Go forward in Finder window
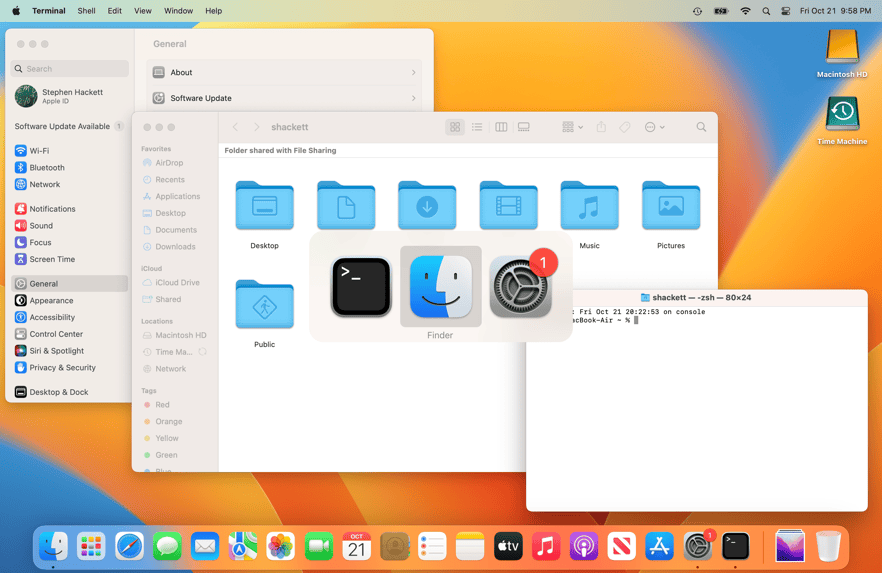The width and height of the screenshot is (882, 573). [256, 127]
